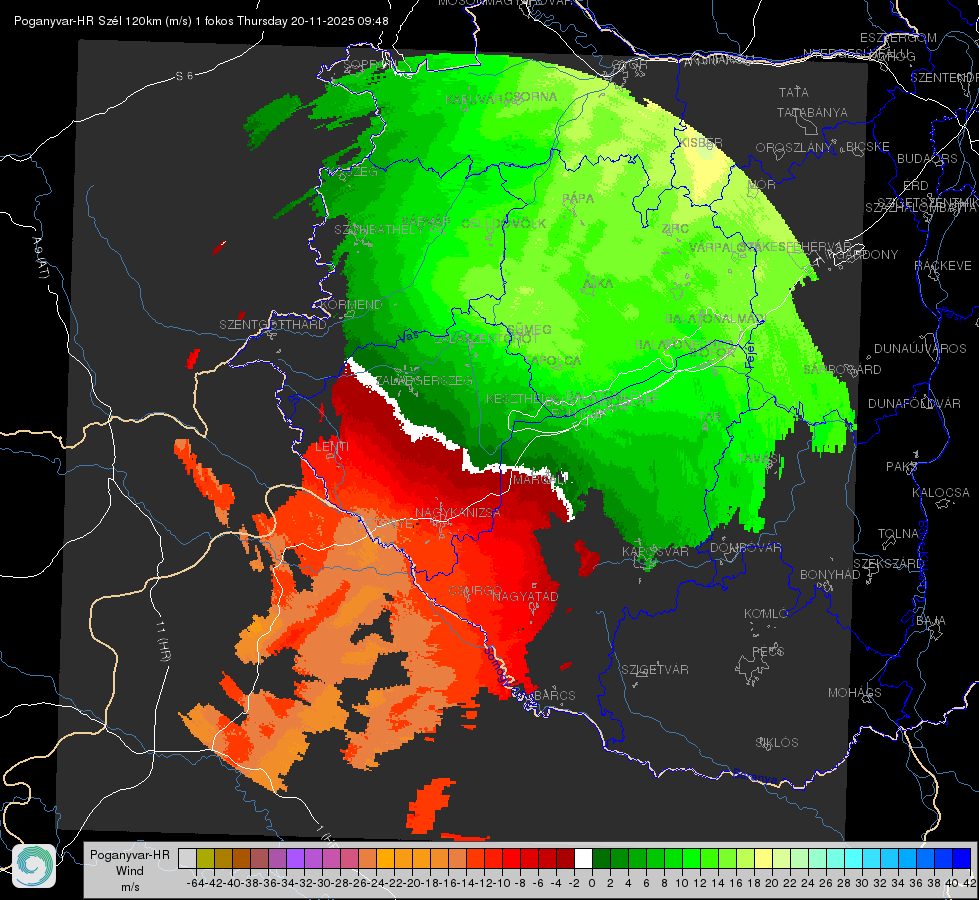Select the AJKA label
This screenshot has height=900, width=979.
598,284
